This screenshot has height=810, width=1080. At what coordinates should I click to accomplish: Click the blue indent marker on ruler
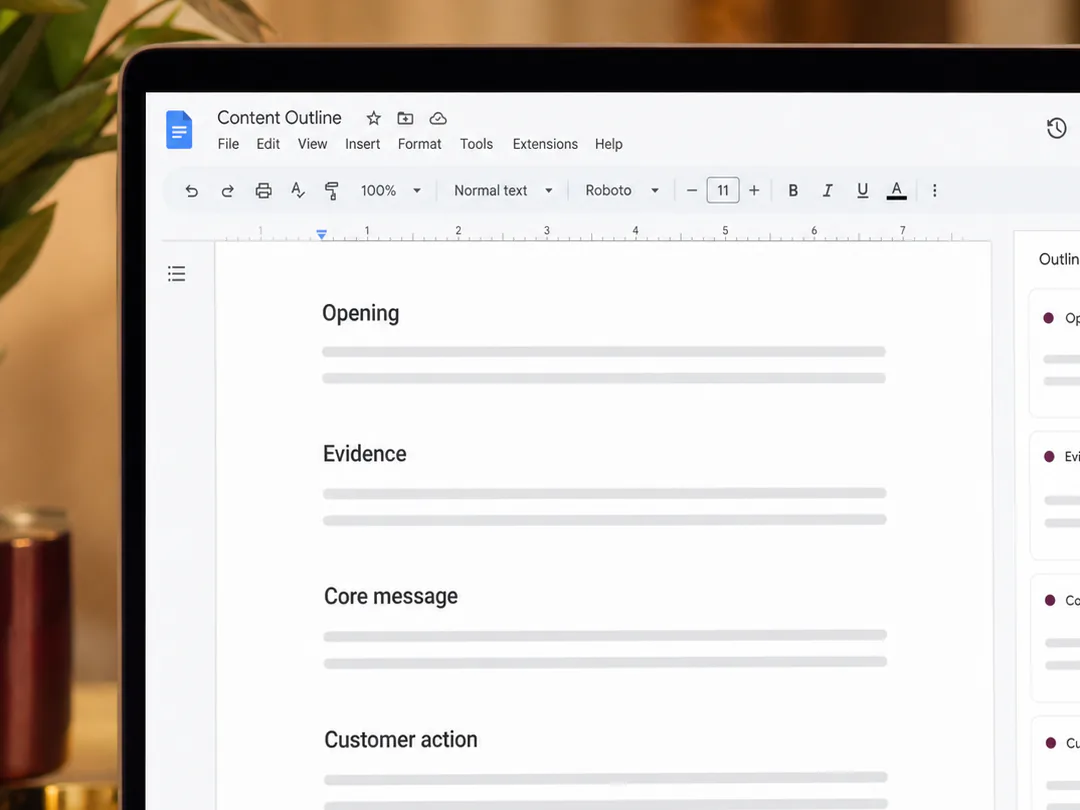click(x=322, y=235)
